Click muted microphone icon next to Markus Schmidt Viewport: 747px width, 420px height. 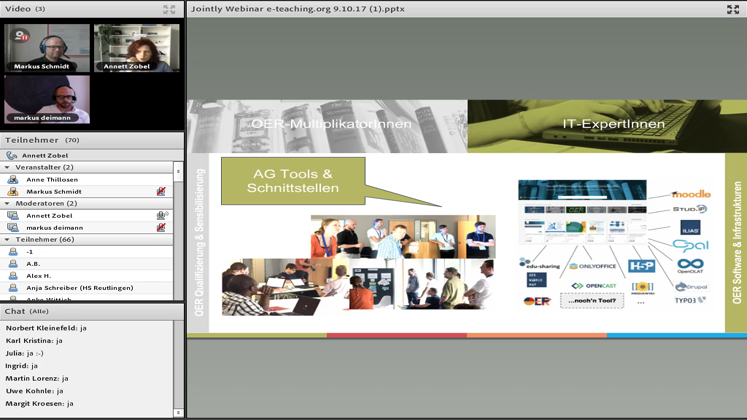[x=161, y=191]
